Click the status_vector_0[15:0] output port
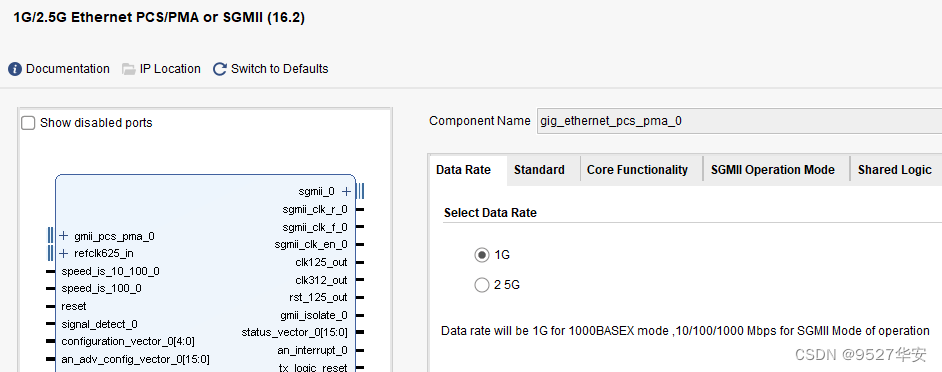Image resolution: width=942 pixels, height=372 pixels. (294, 332)
